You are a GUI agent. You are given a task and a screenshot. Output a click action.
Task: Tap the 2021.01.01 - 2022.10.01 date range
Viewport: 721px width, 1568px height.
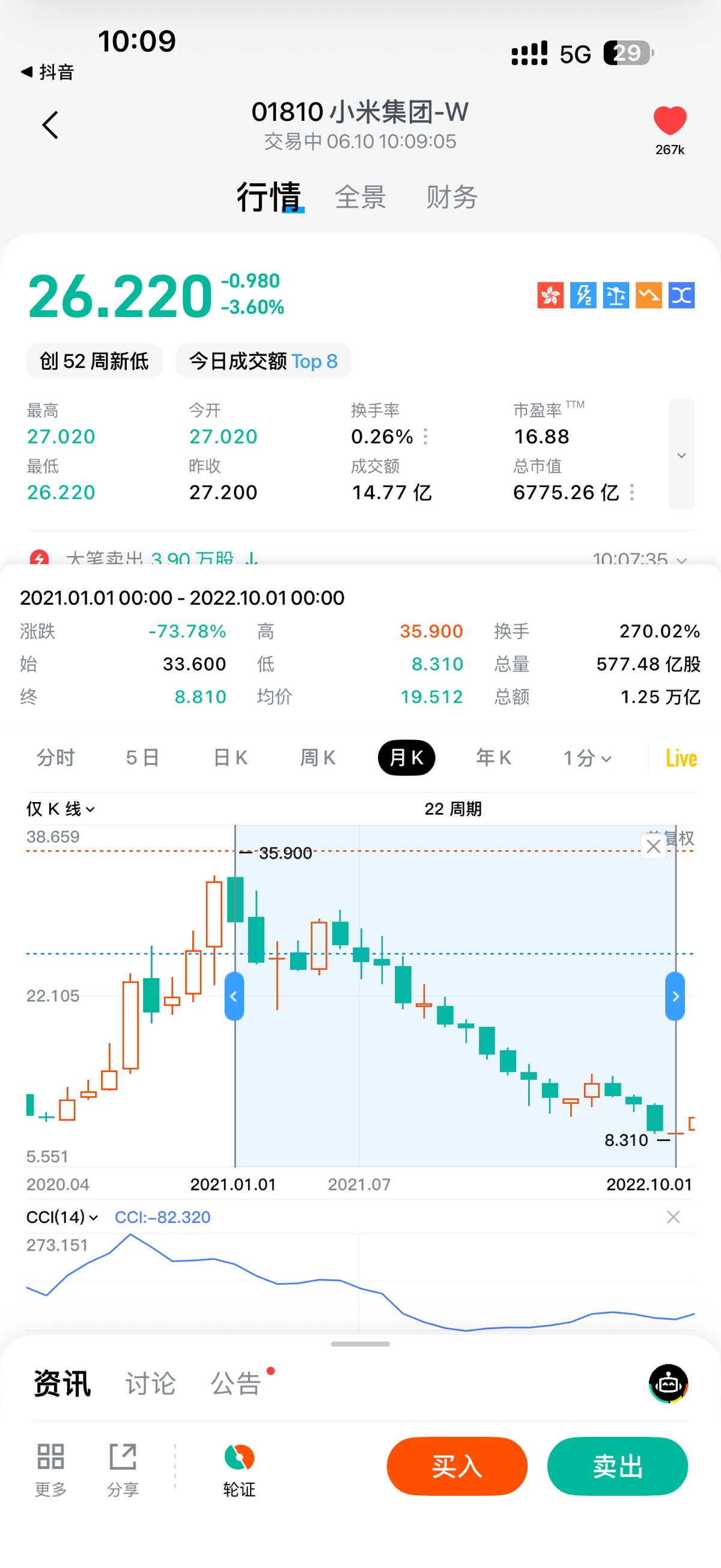[182, 598]
